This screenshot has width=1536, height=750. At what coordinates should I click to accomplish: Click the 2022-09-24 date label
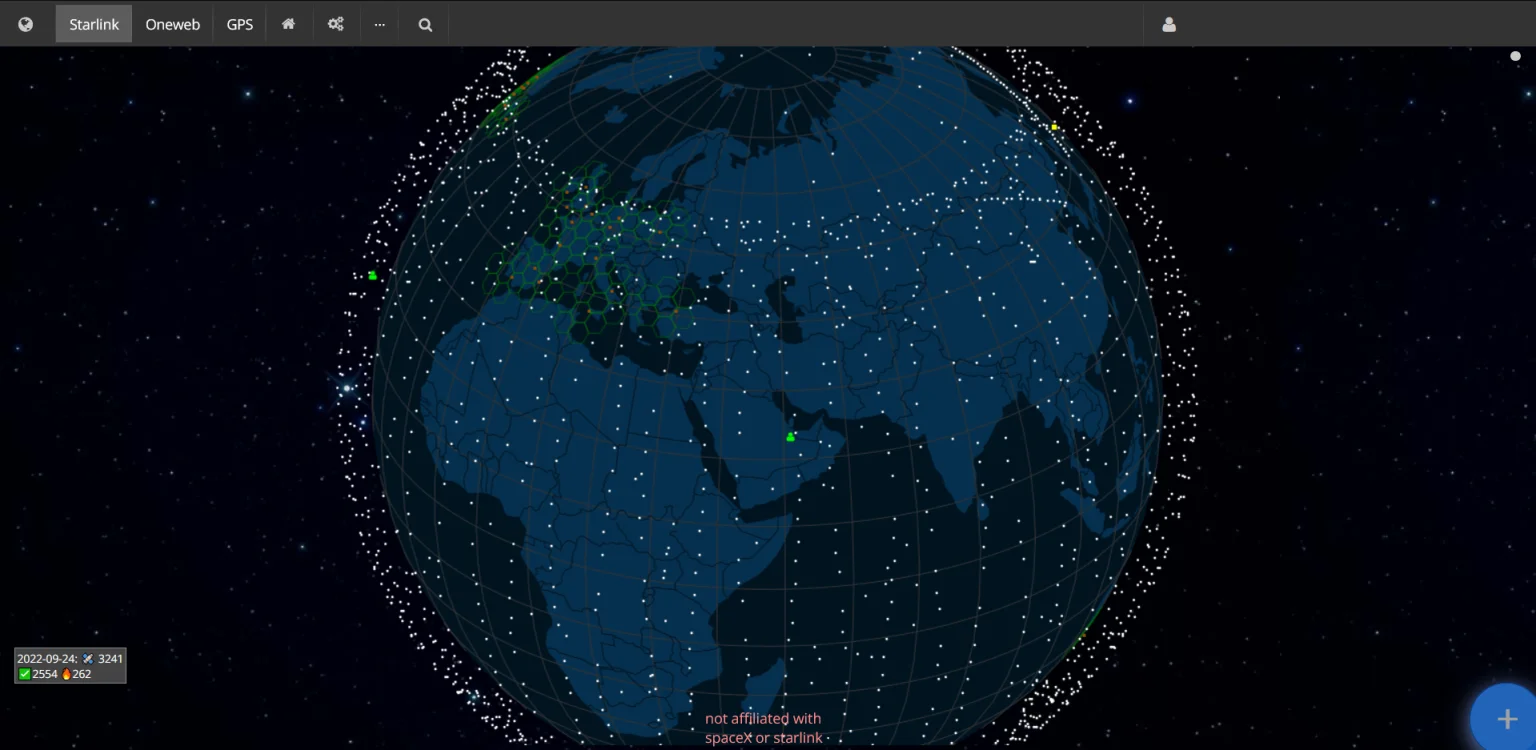pos(46,659)
